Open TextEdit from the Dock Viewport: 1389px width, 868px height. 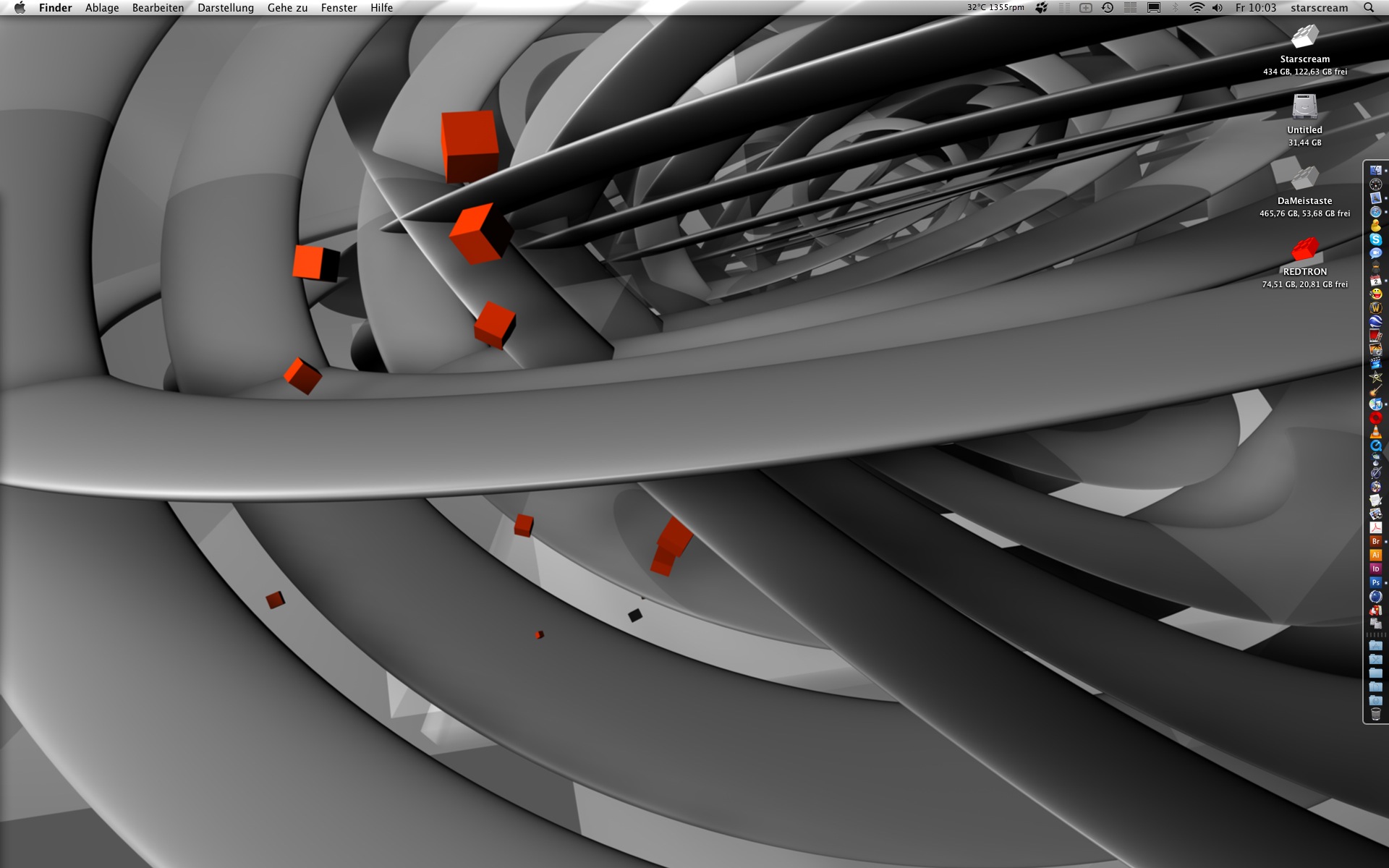[x=1376, y=500]
